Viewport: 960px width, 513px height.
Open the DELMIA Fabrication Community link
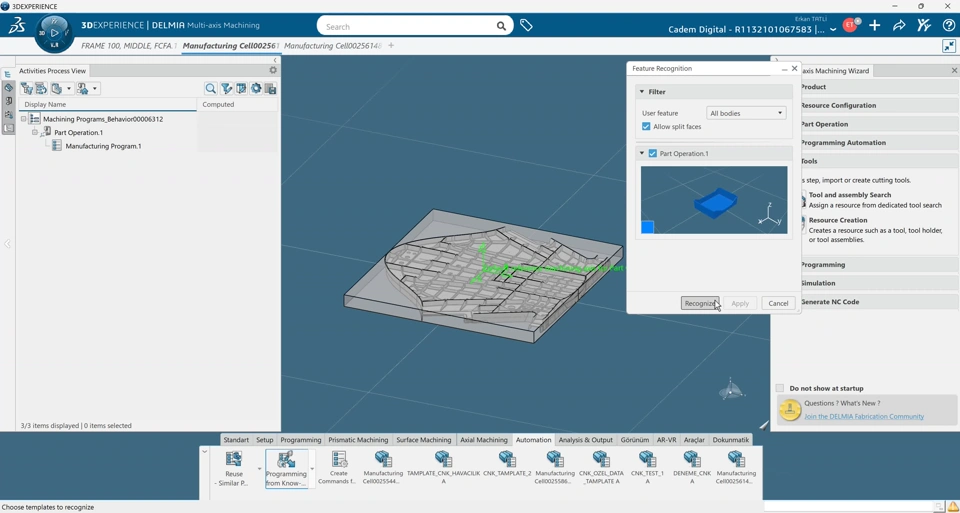[x=864, y=416]
